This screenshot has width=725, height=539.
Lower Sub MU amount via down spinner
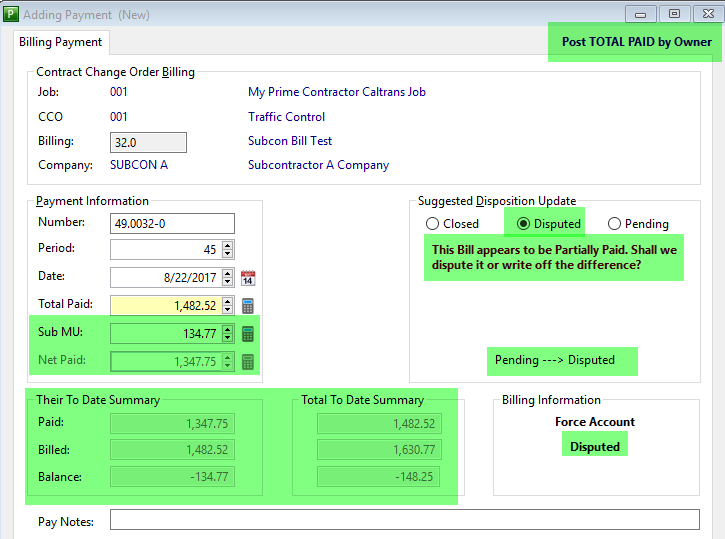[x=227, y=338]
